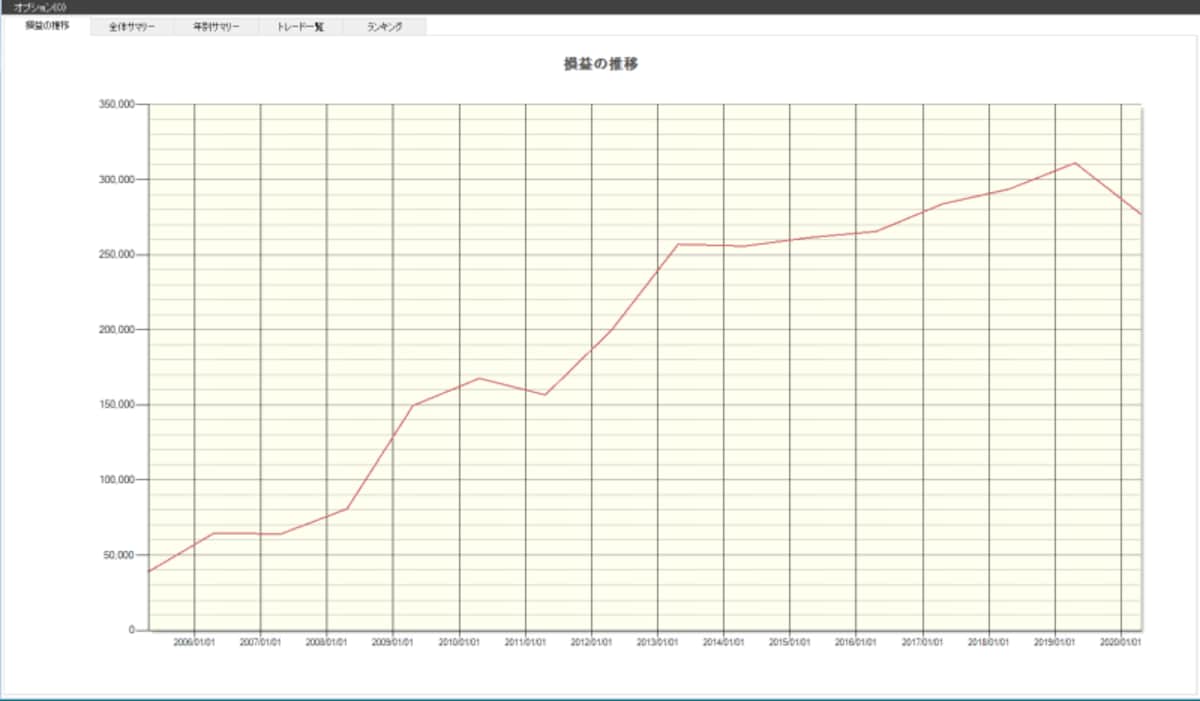Click the 2016/01/01 x-axis label

coord(856,643)
